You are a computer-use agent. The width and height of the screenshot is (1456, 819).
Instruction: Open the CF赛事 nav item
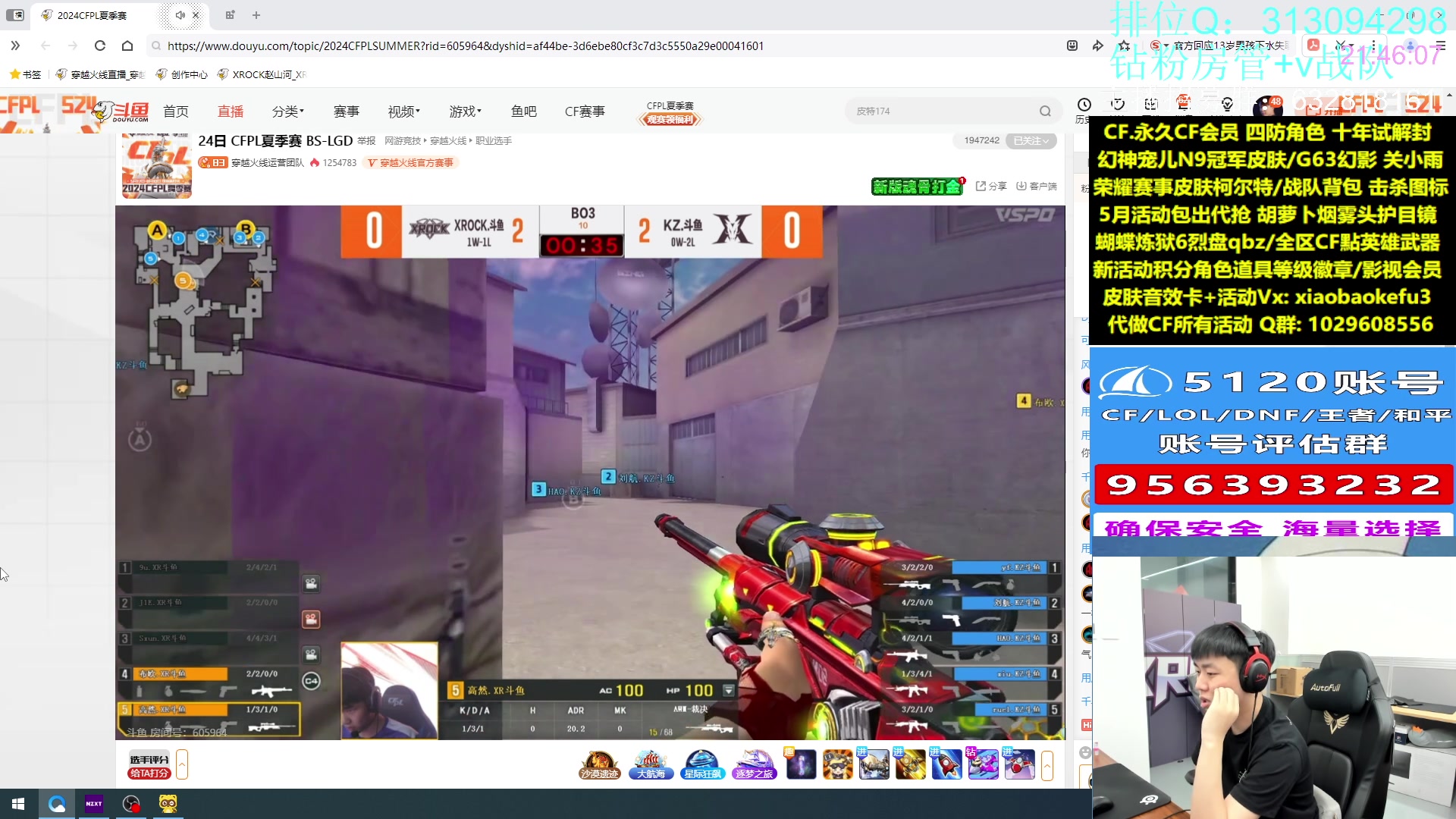[585, 111]
